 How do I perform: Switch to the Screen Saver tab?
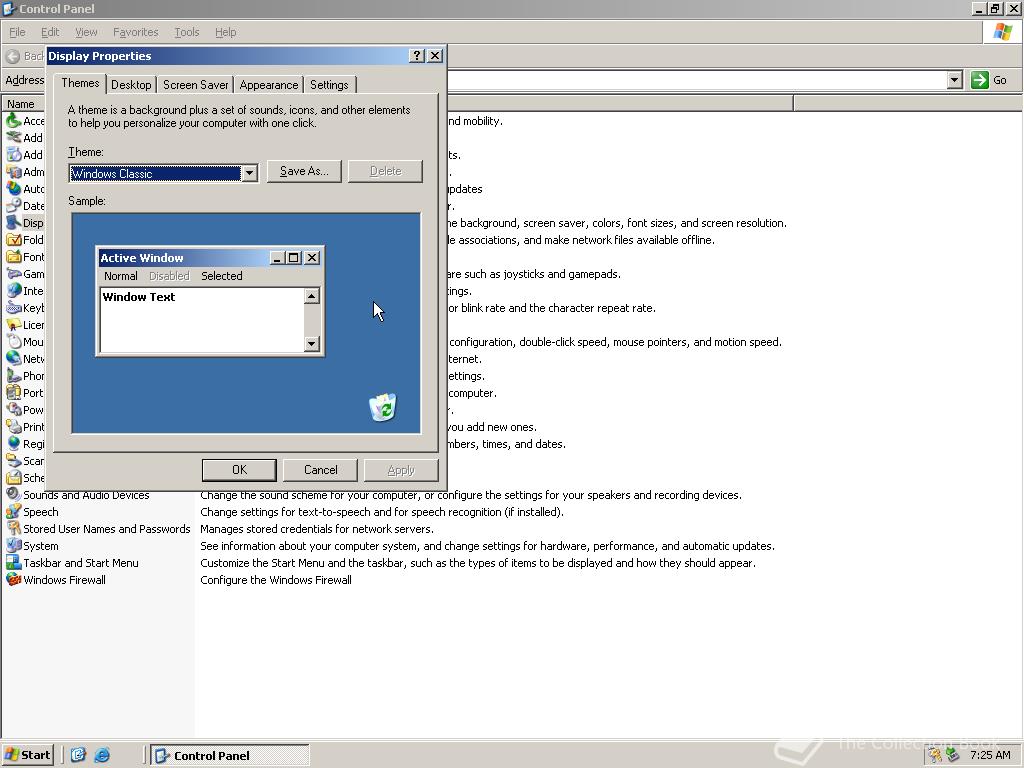pos(195,85)
